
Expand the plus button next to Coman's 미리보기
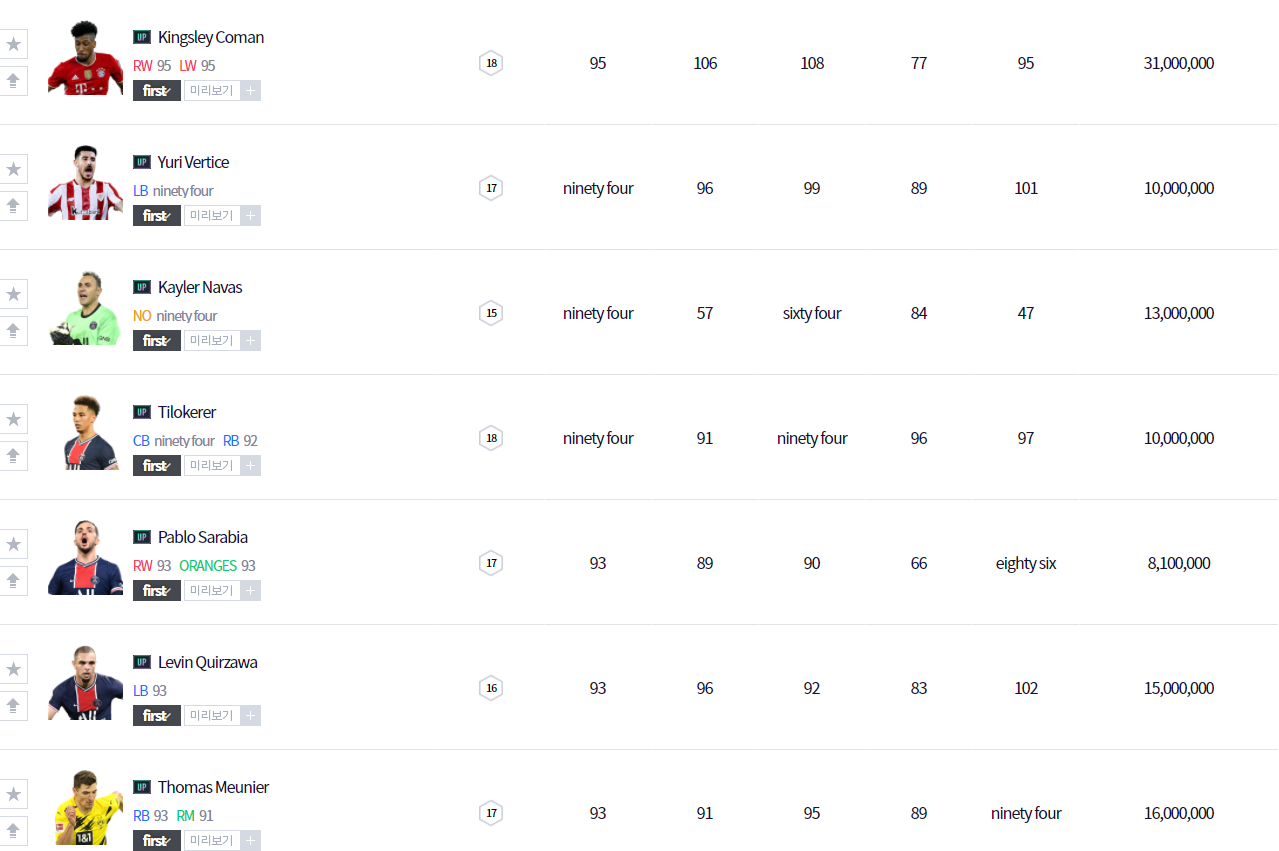(x=250, y=90)
